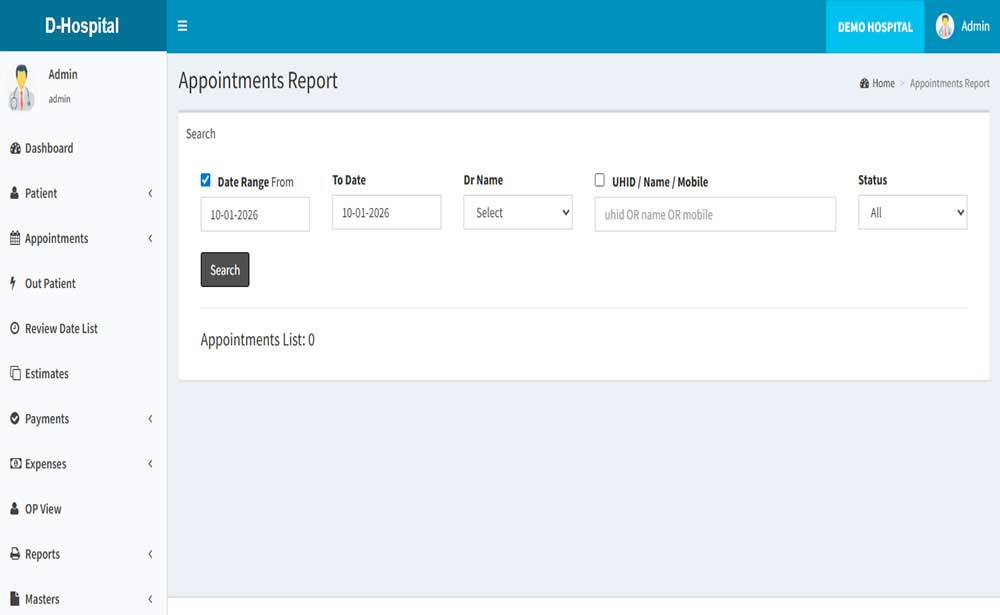Click the OP View user icon
This screenshot has height=615, width=1000.
[15, 509]
